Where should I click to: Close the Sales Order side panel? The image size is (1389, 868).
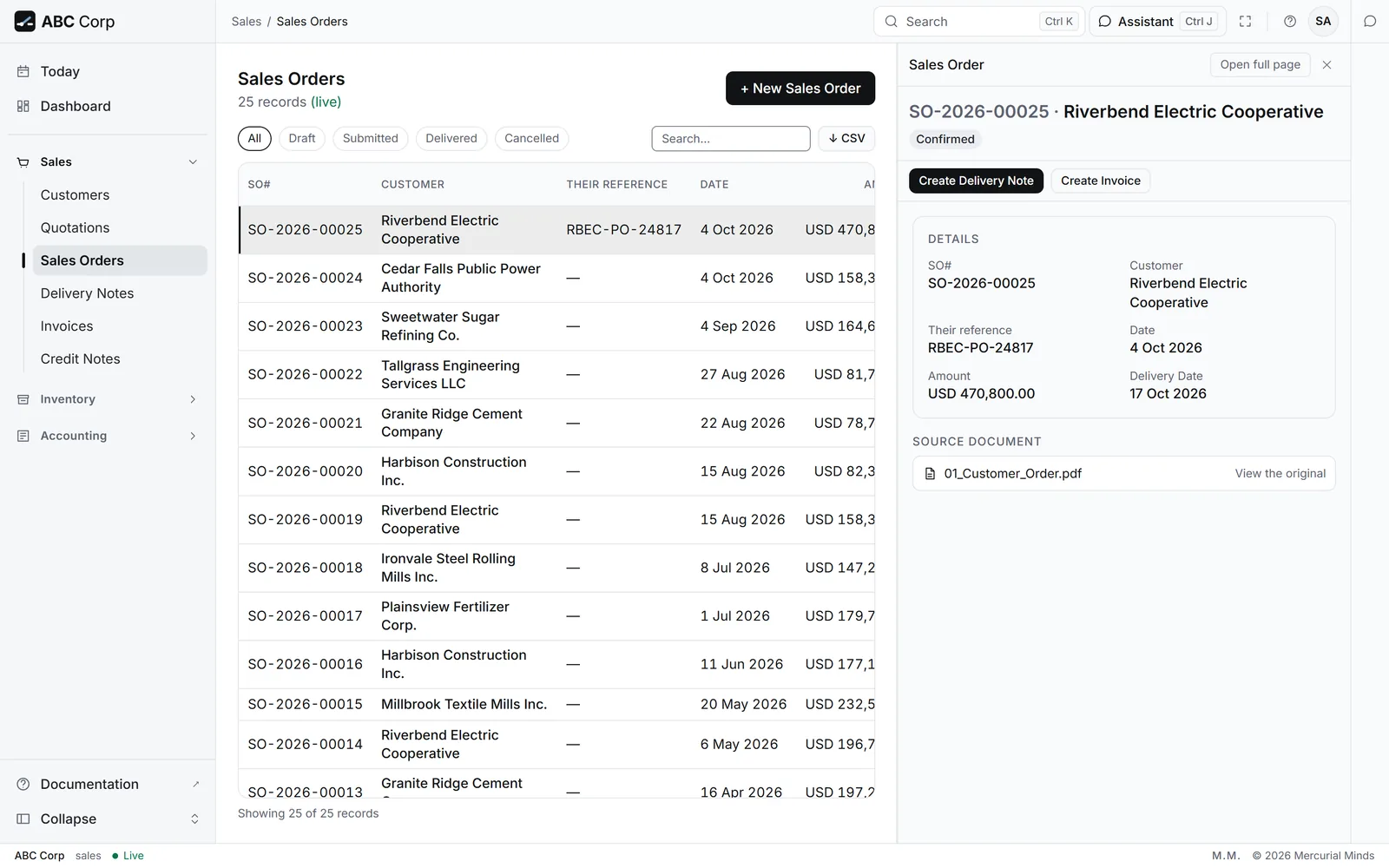(x=1326, y=65)
